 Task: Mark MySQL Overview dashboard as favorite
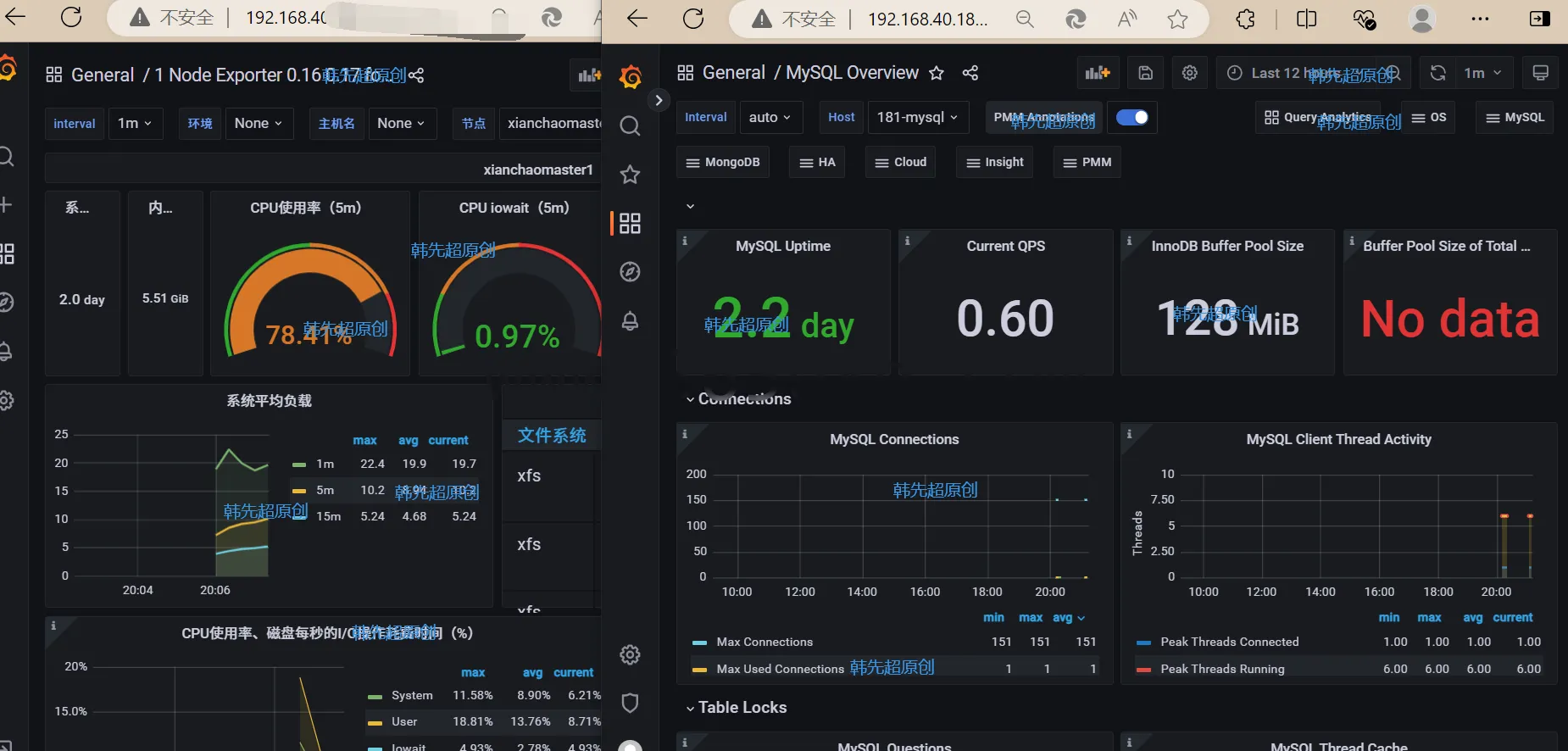[937, 73]
